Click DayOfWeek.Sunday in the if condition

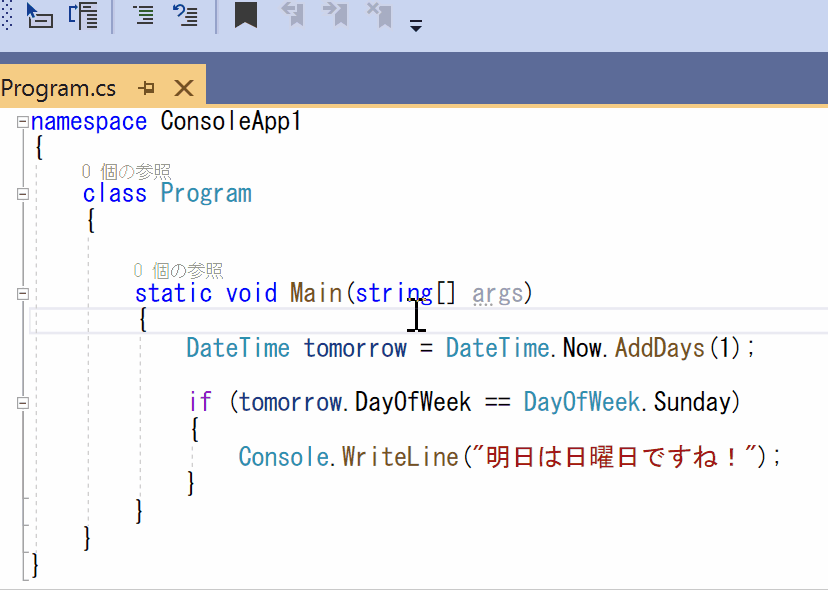pyautogui.click(x=627, y=402)
